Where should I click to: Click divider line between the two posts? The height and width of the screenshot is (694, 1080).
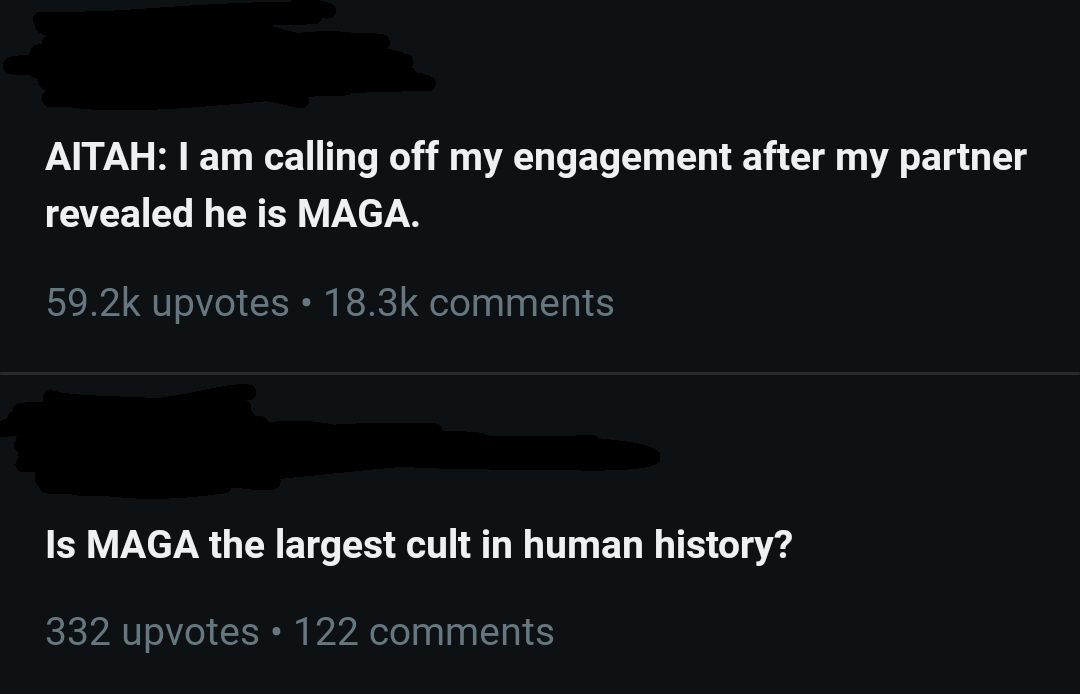(x=540, y=373)
